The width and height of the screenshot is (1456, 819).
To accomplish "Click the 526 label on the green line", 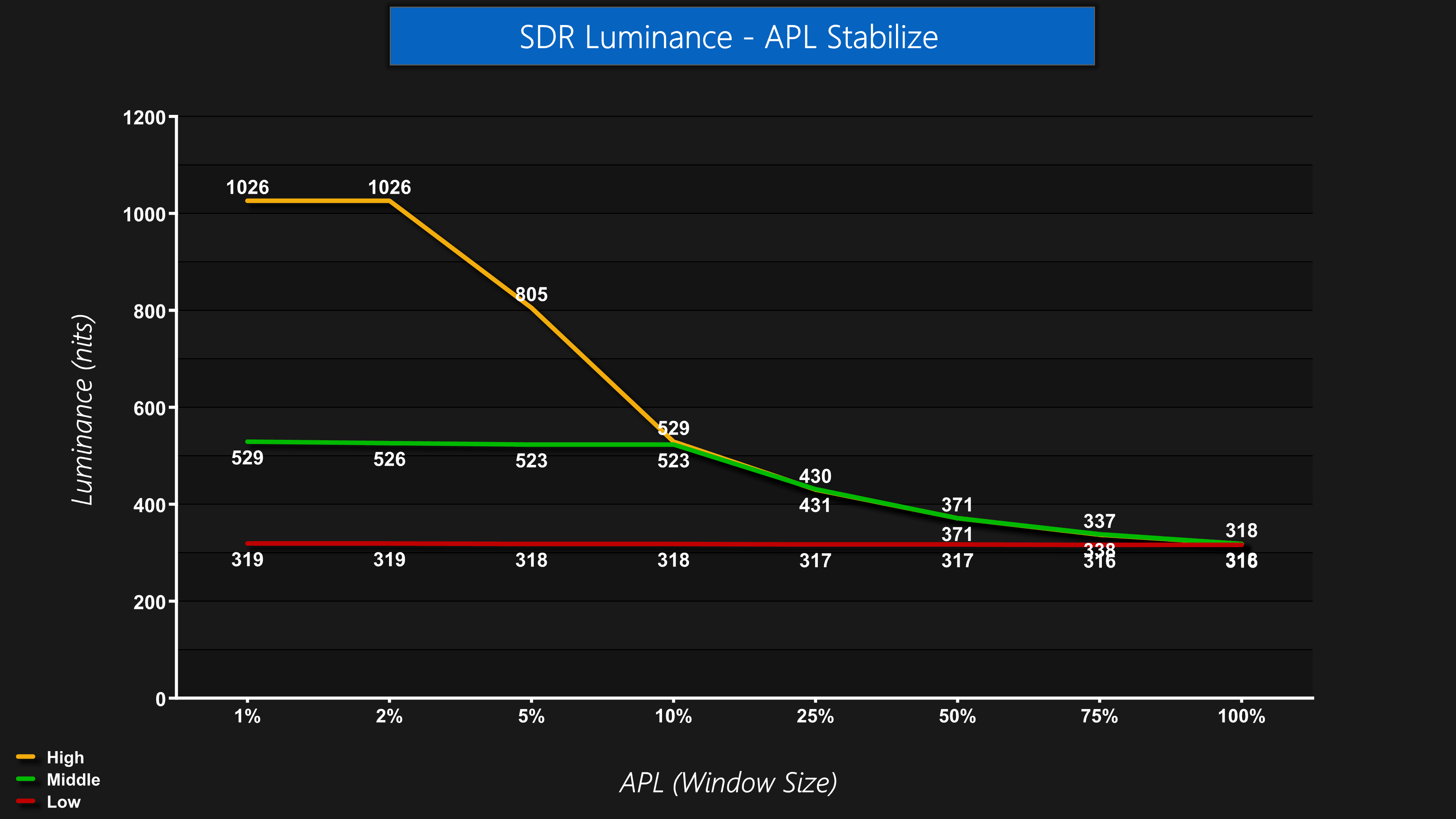I will [x=389, y=459].
